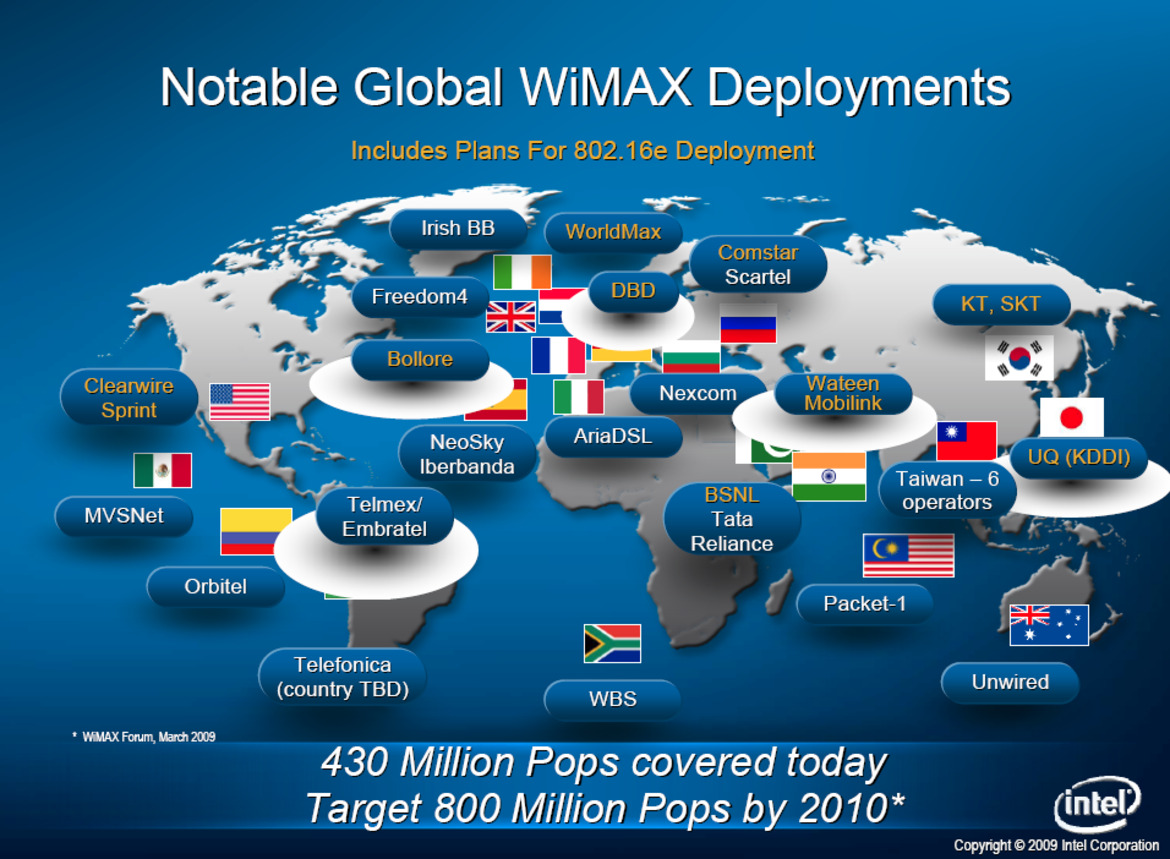The height and width of the screenshot is (859, 1170).
Task: Select the UQ (KDDI) label
Action: [x=1079, y=457]
